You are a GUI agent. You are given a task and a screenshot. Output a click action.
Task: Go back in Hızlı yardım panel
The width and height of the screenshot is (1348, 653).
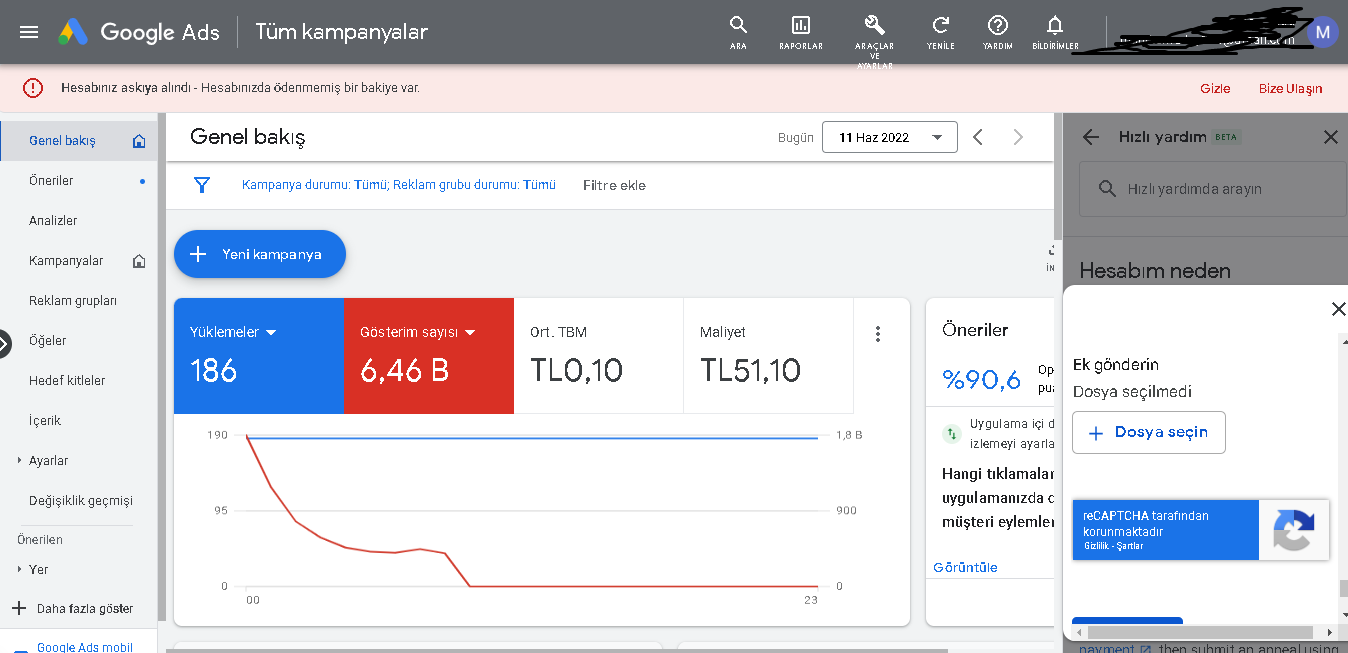tap(1091, 137)
